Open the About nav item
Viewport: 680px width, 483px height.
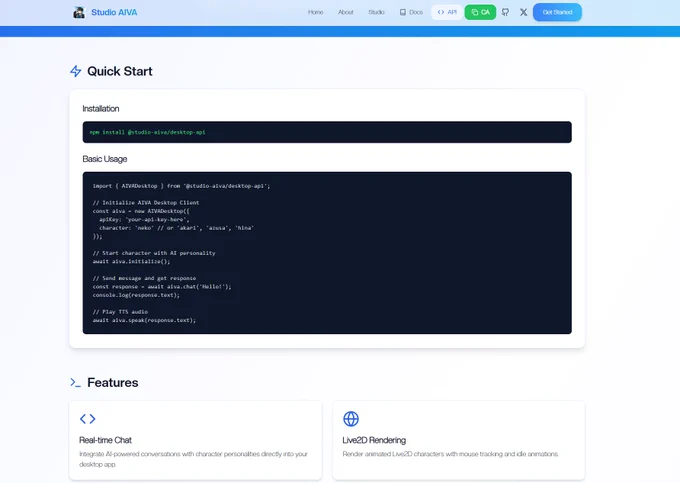pyautogui.click(x=346, y=12)
